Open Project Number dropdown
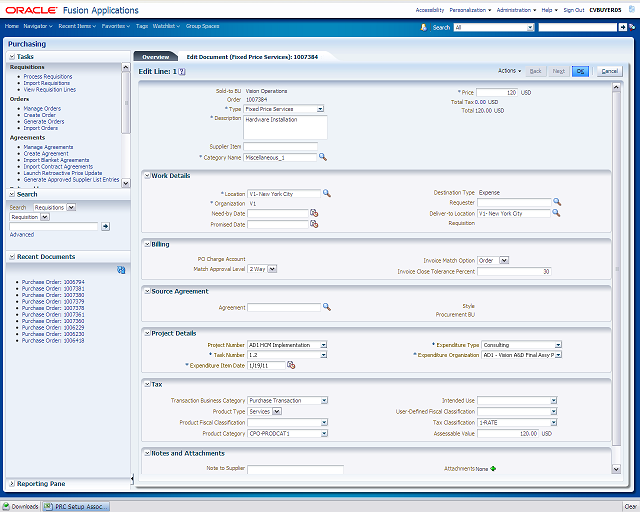This screenshot has height=512, width=640. (x=323, y=345)
